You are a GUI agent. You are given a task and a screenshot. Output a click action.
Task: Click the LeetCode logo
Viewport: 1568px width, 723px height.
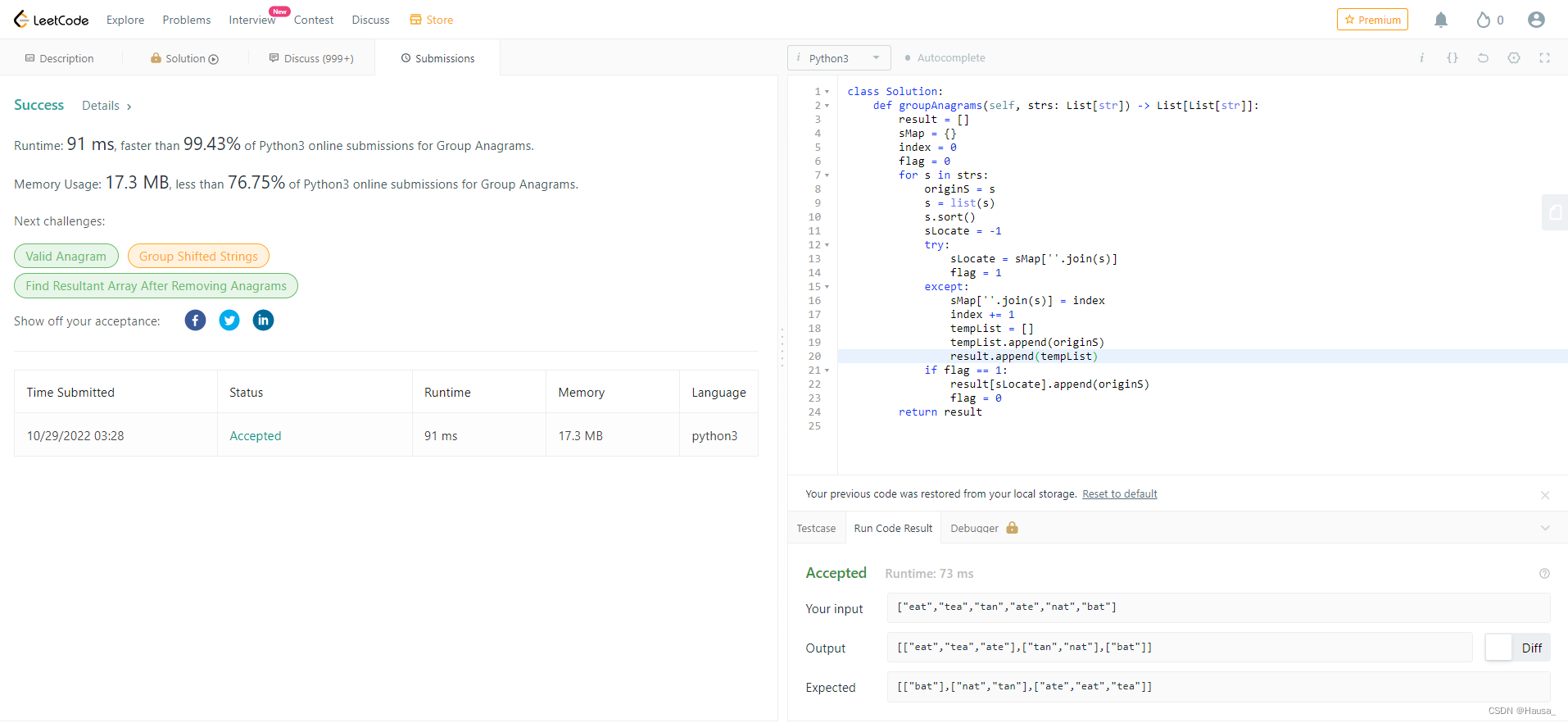[51, 20]
